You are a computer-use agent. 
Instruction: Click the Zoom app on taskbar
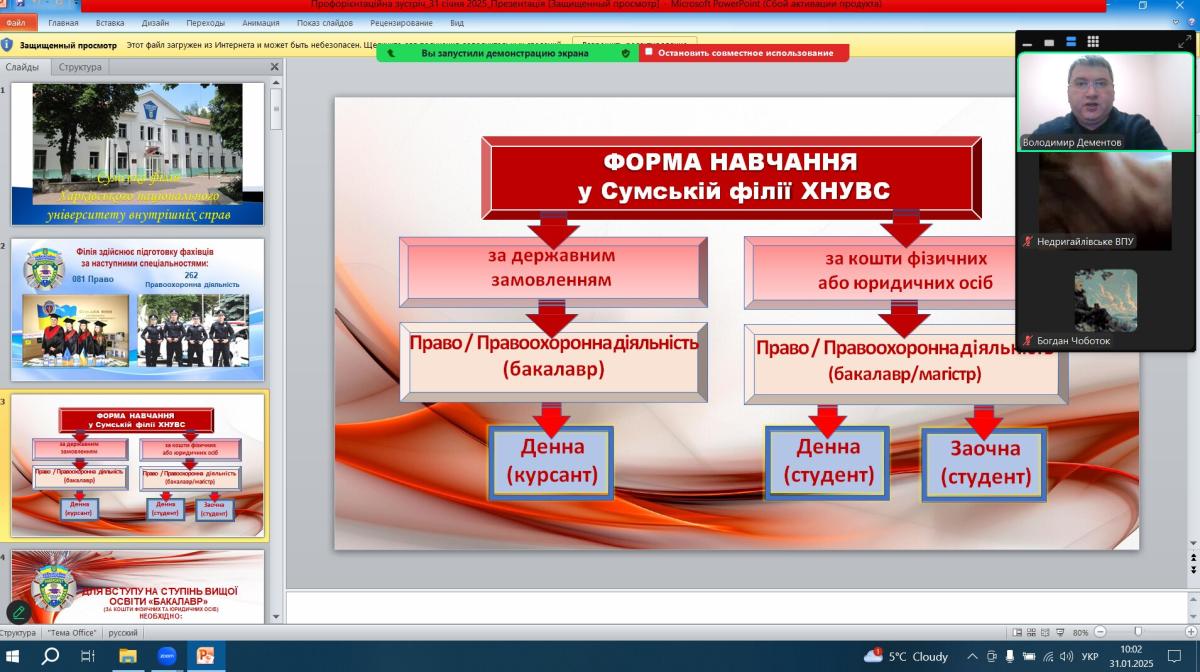tap(166, 656)
